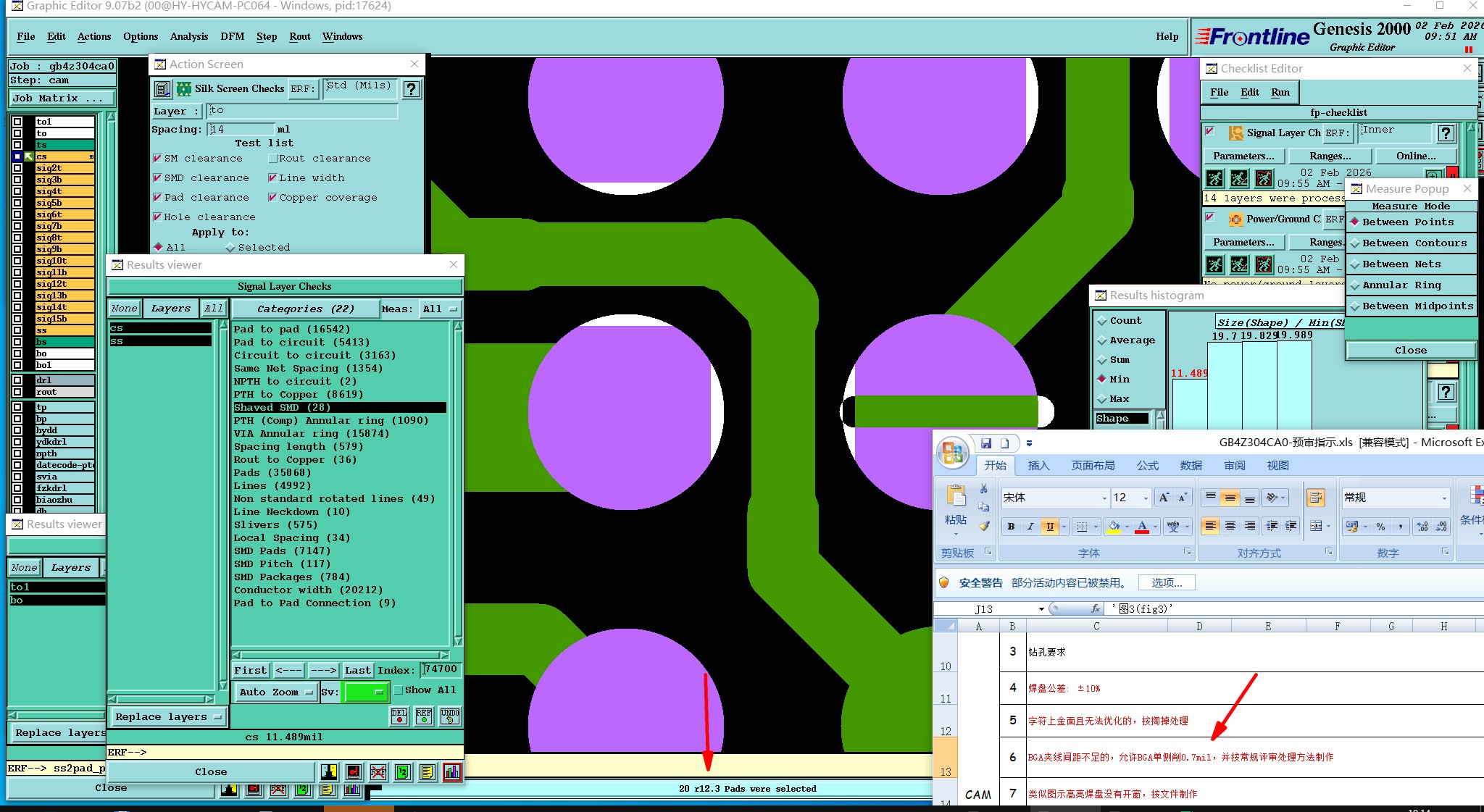Enable the Rout clearance checkbox
The height and width of the screenshot is (812, 1484).
point(273,159)
